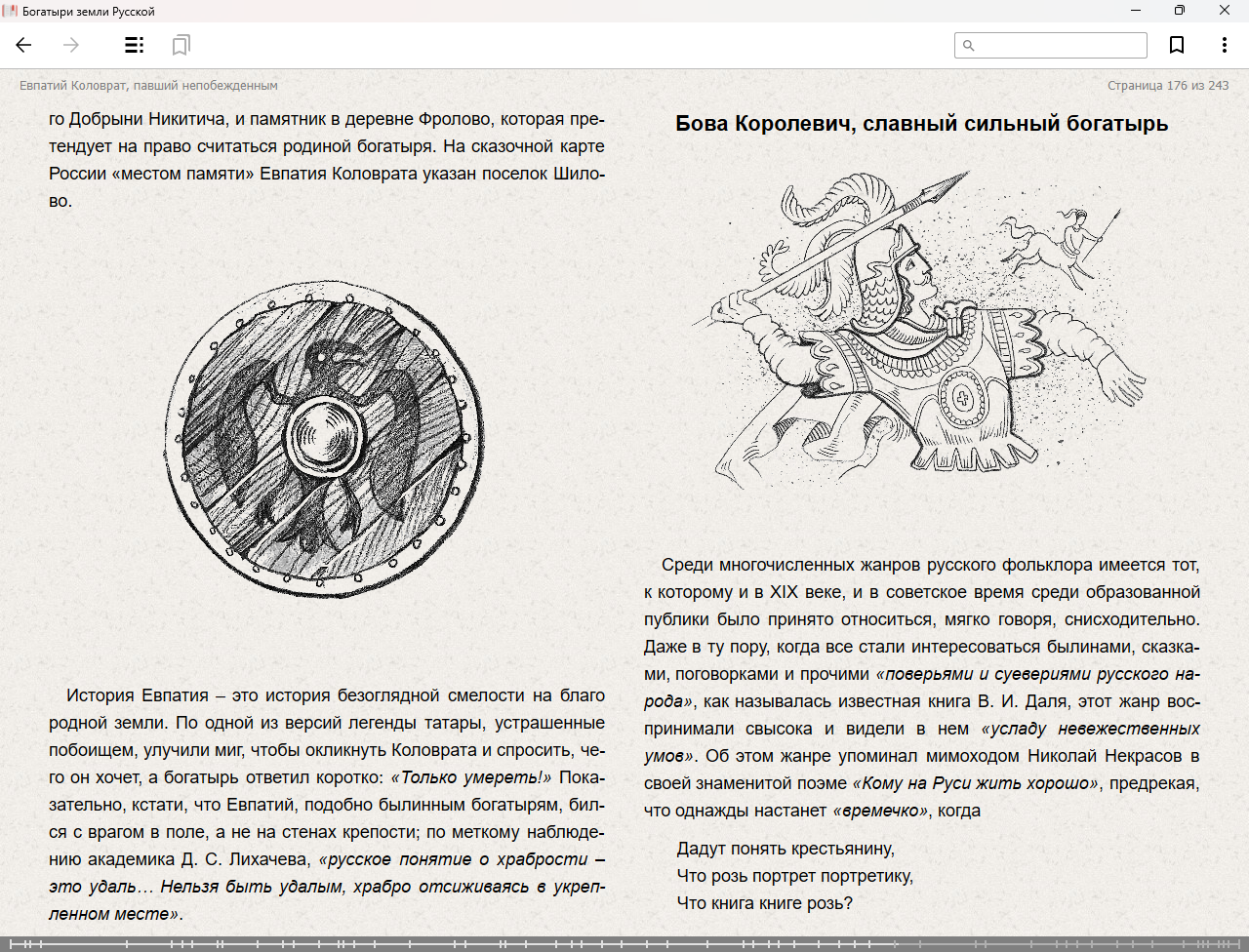Bookmark the current page
The image size is (1249, 952).
pos(1177,45)
